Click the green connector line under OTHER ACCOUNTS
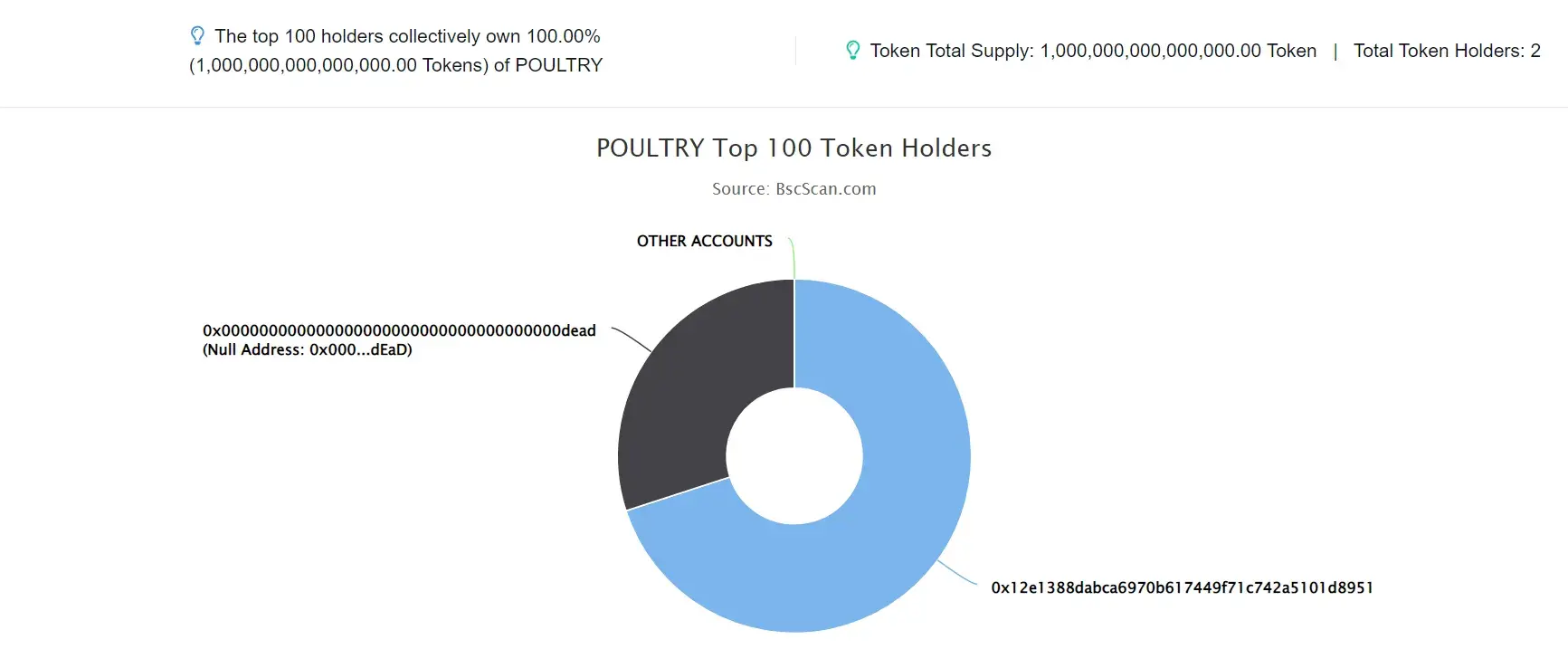 coord(792,258)
